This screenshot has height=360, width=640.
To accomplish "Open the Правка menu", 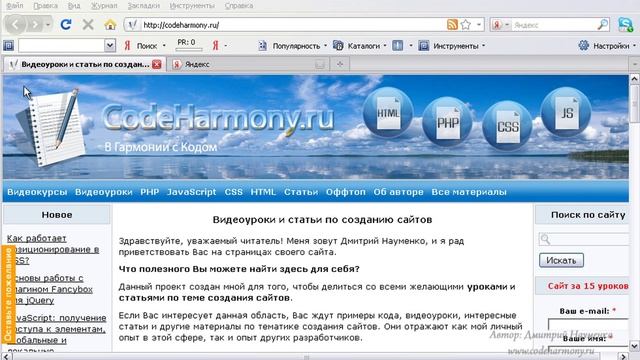I will pyautogui.click(x=45, y=6).
